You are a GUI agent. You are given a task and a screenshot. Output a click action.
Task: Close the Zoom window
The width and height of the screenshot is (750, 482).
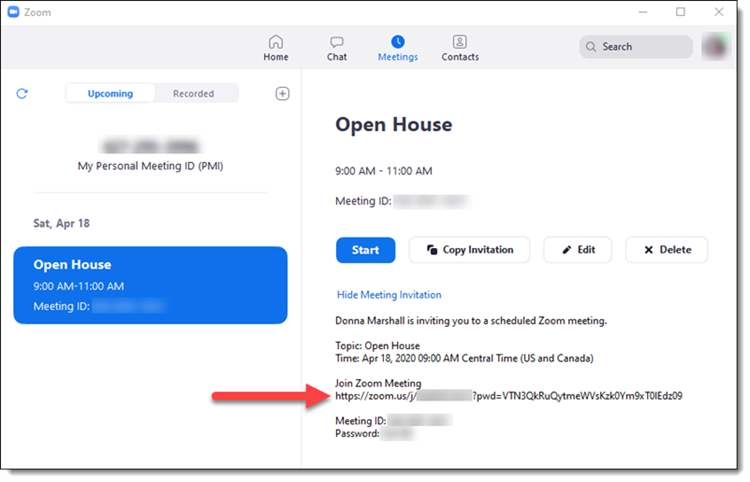719,12
